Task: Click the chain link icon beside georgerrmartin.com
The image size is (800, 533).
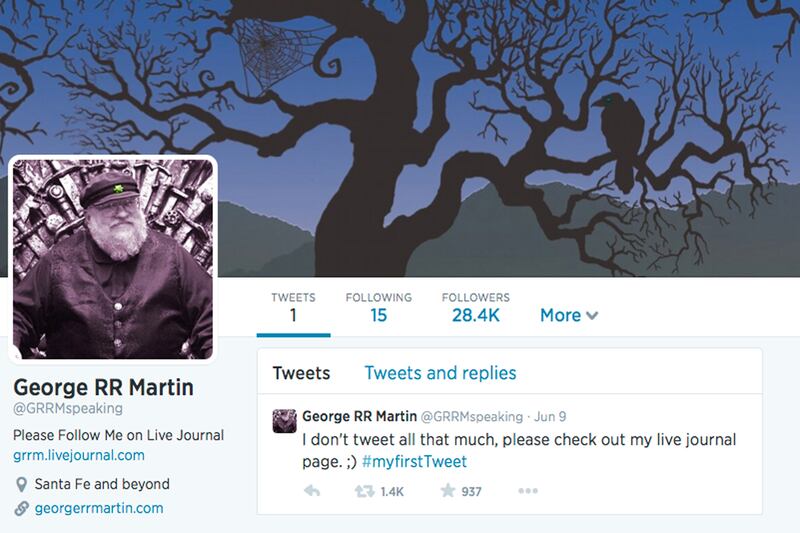Action: coord(21,508)
